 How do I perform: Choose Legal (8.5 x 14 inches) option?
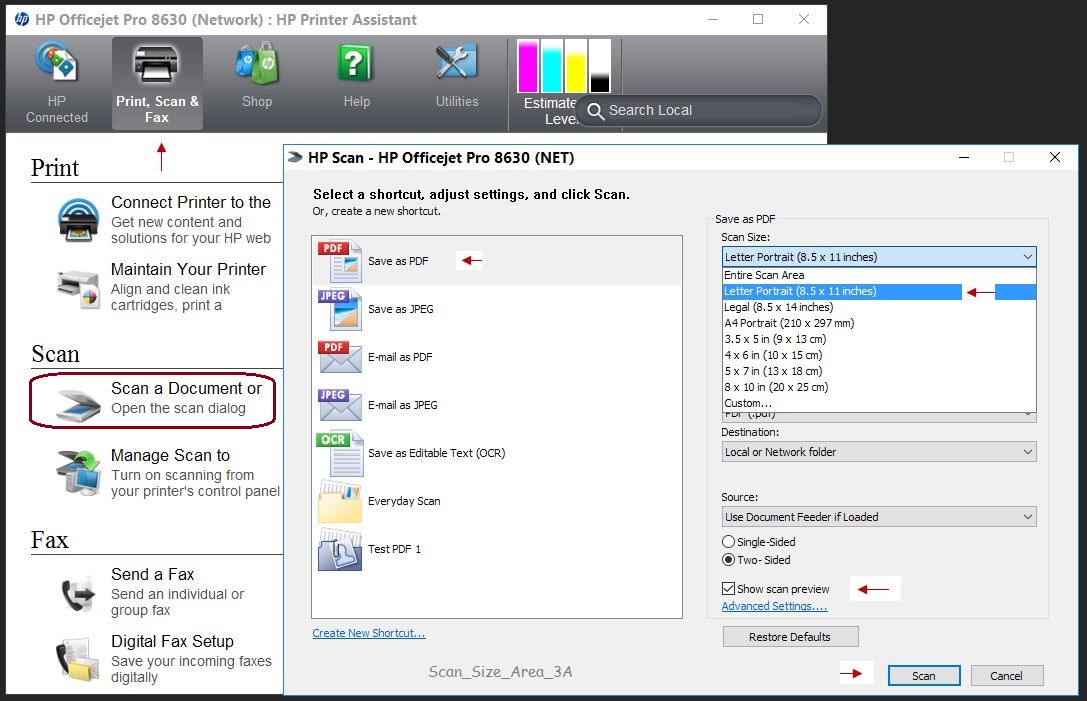[x=879, y=307]
